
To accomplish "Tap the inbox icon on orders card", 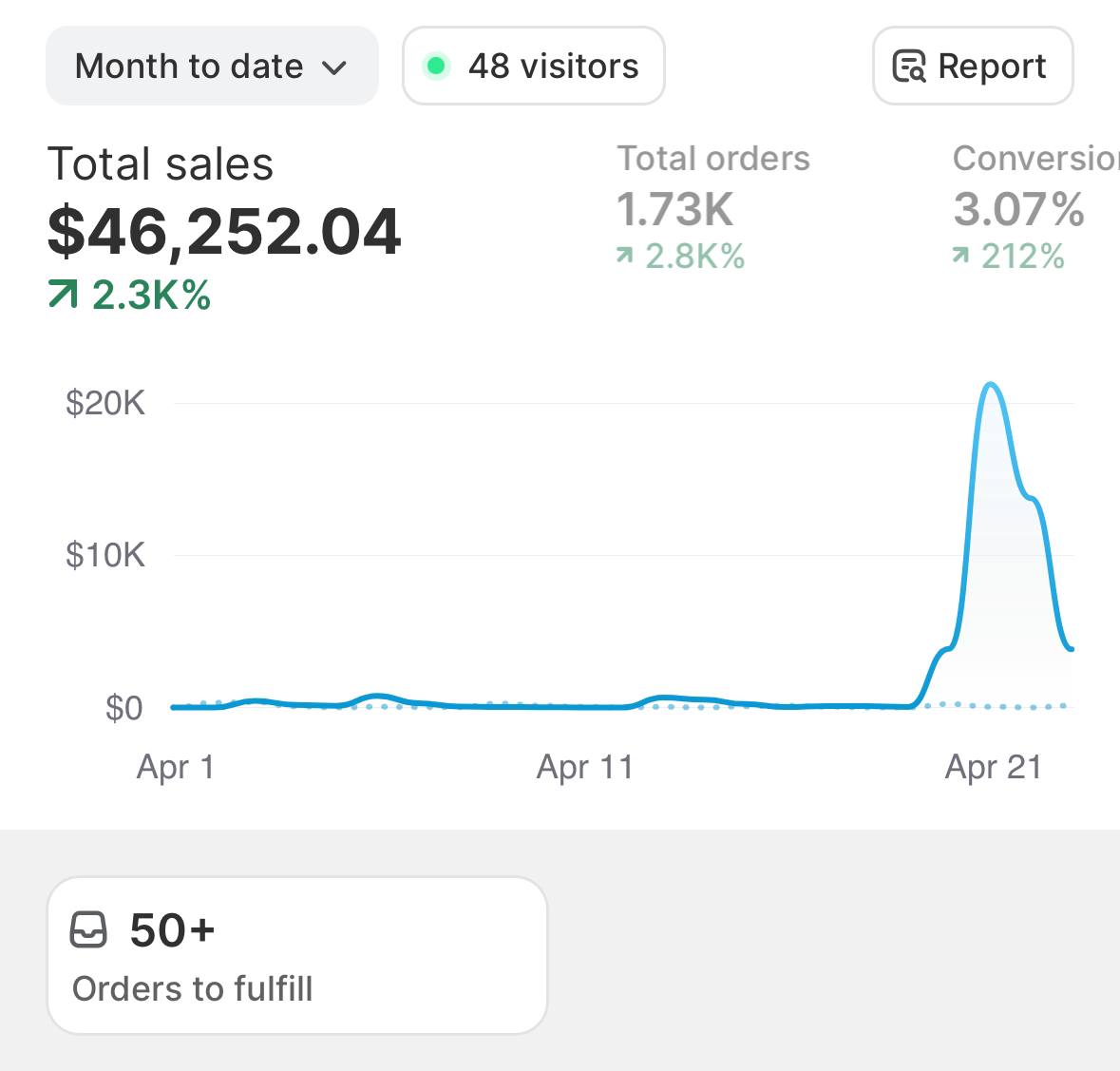I will pos(89,930).
